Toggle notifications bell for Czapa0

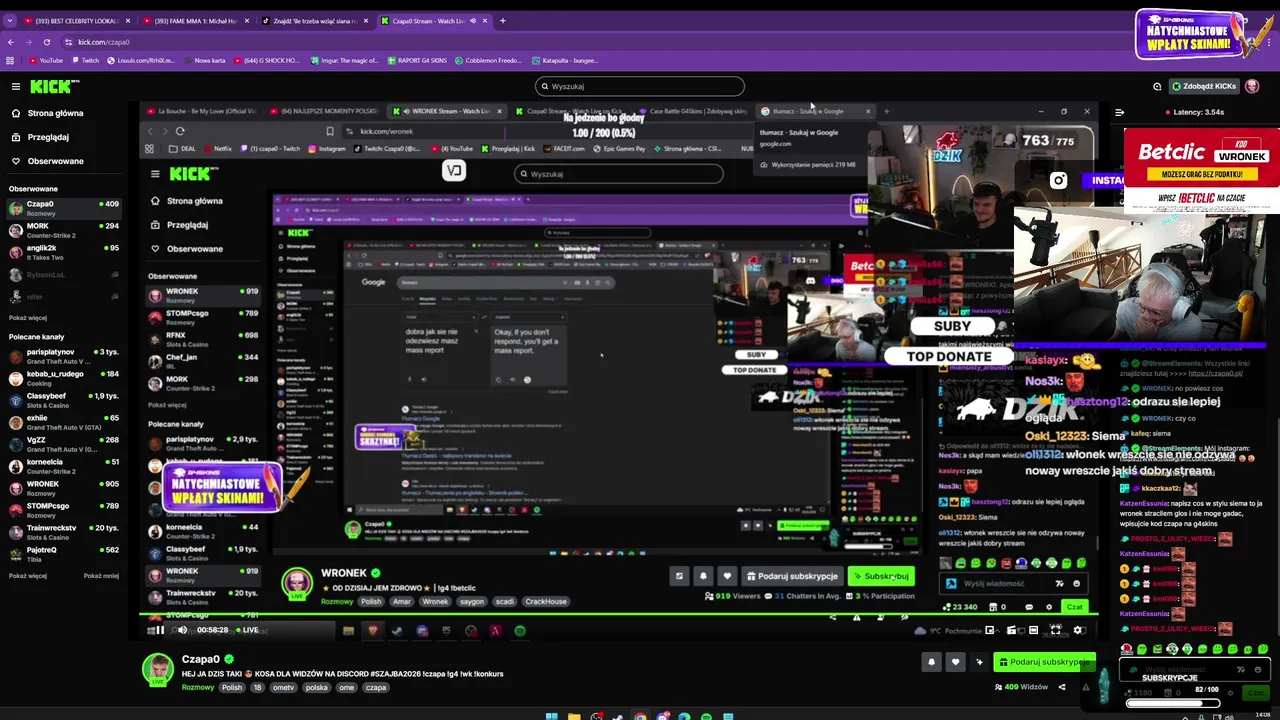click(x=931, y=662)
